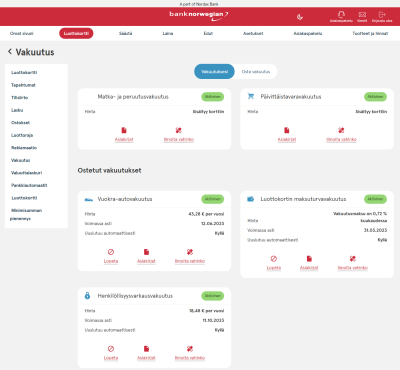
Task: Click Lopeta link under Vuokra-autovakuutus
Action: tap(111, 261)
